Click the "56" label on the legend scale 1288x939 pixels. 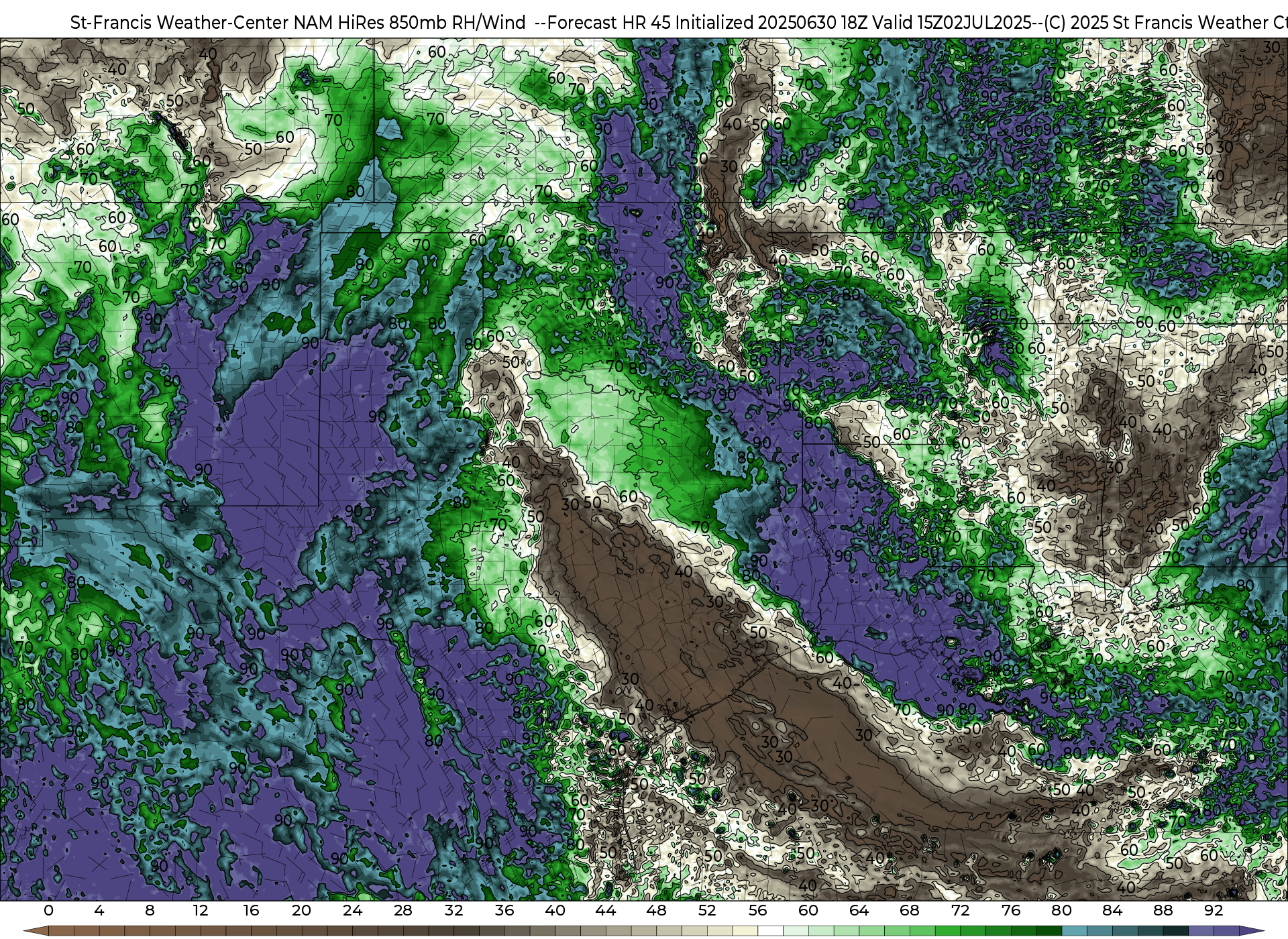point(757,911)
